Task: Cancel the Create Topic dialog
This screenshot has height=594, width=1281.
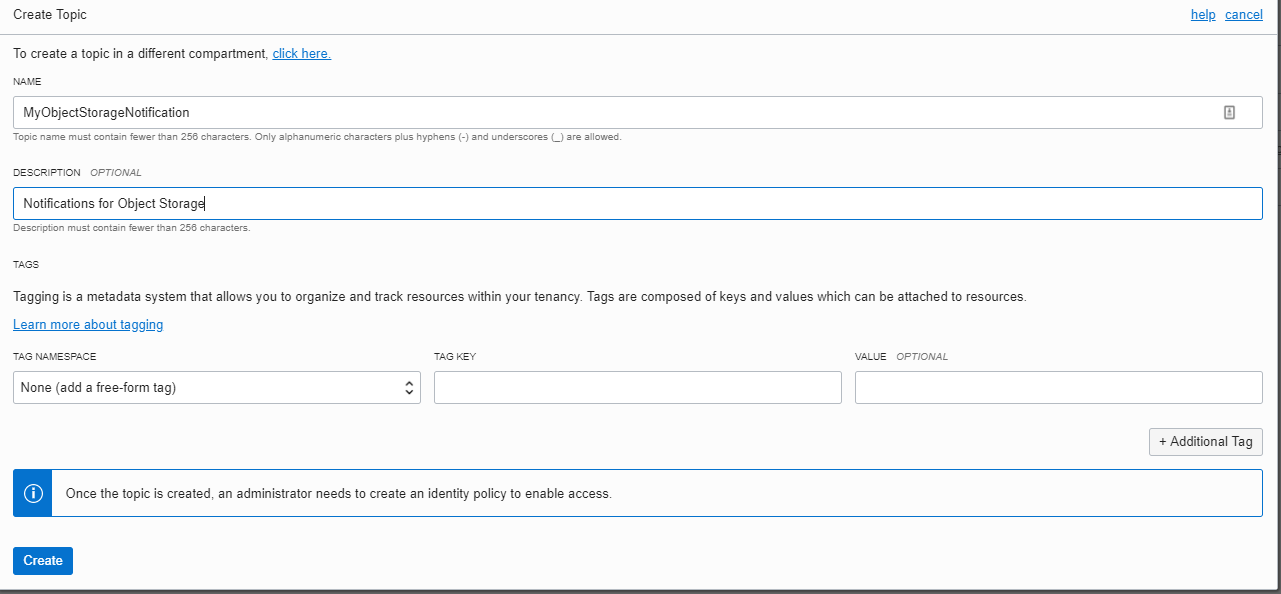Action: click(x=1244, y=14)
